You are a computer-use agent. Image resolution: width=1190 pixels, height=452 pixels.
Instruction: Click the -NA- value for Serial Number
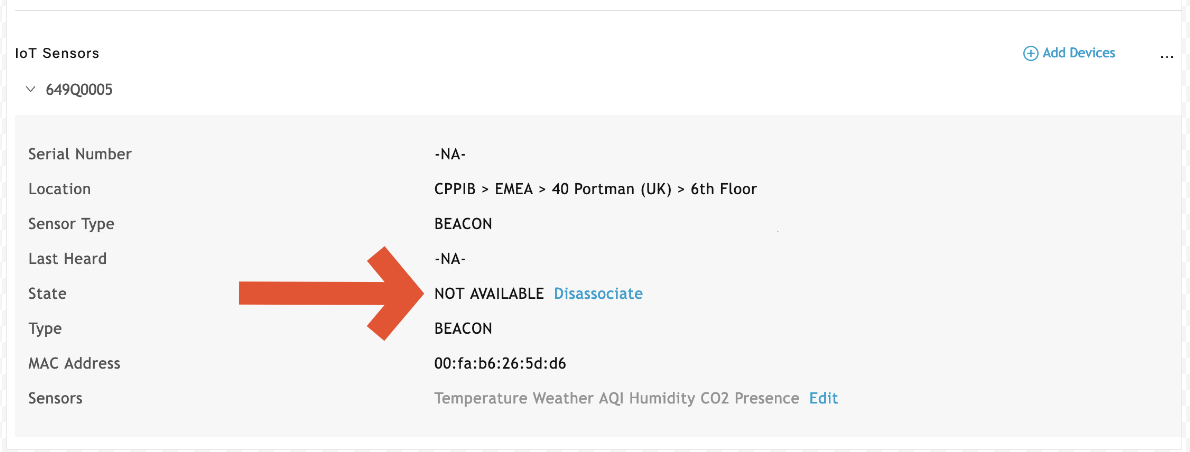click(450, 154)
